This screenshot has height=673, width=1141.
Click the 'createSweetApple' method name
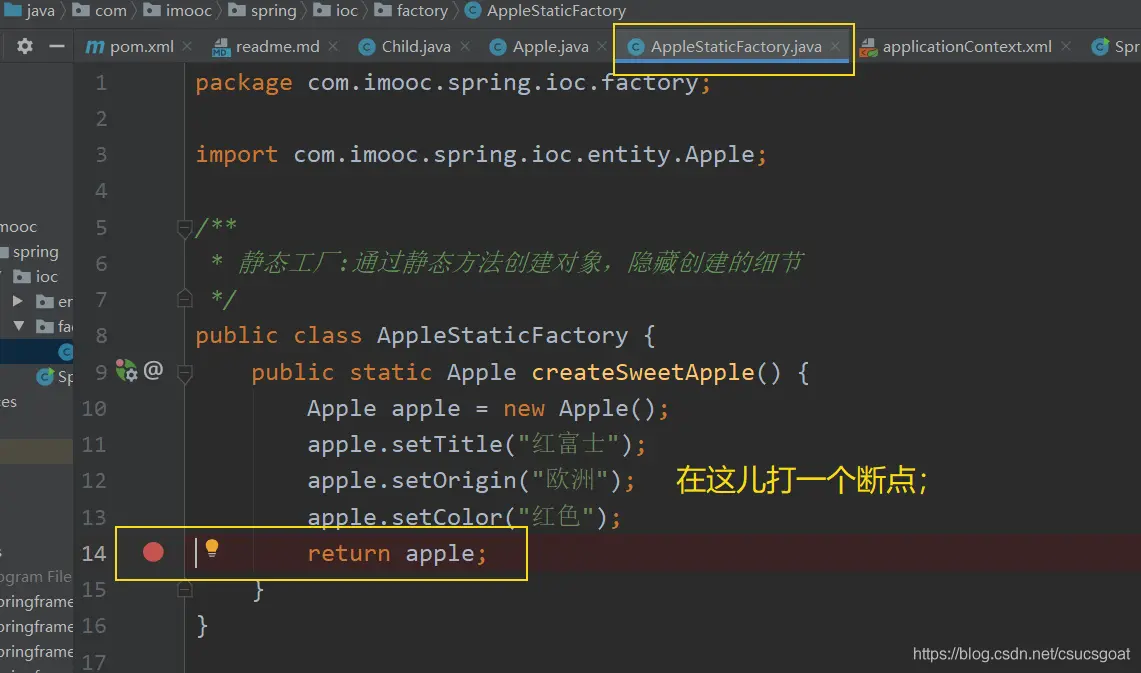pyautogui.click(x=643, y=373)
